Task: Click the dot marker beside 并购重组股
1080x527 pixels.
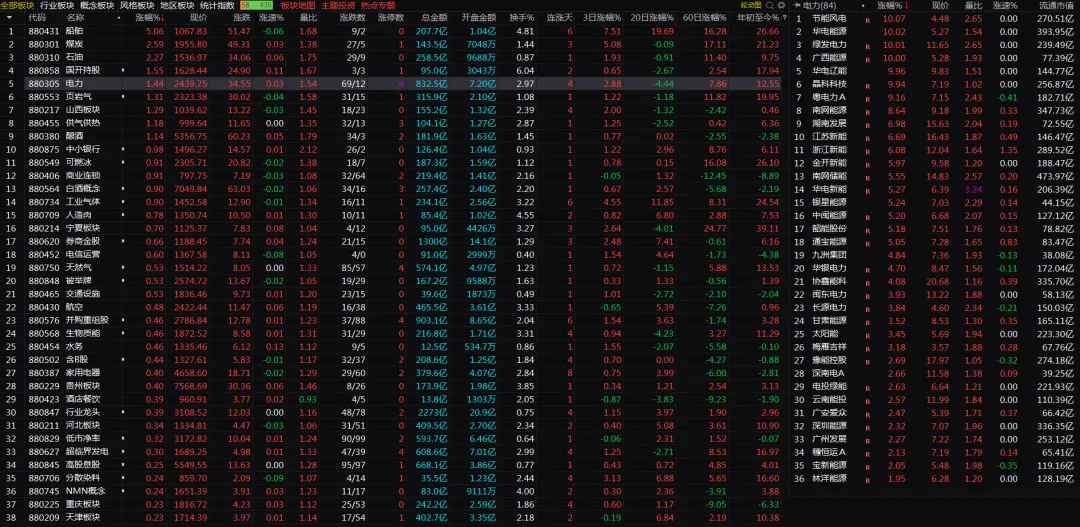Action: coord(123,320)
